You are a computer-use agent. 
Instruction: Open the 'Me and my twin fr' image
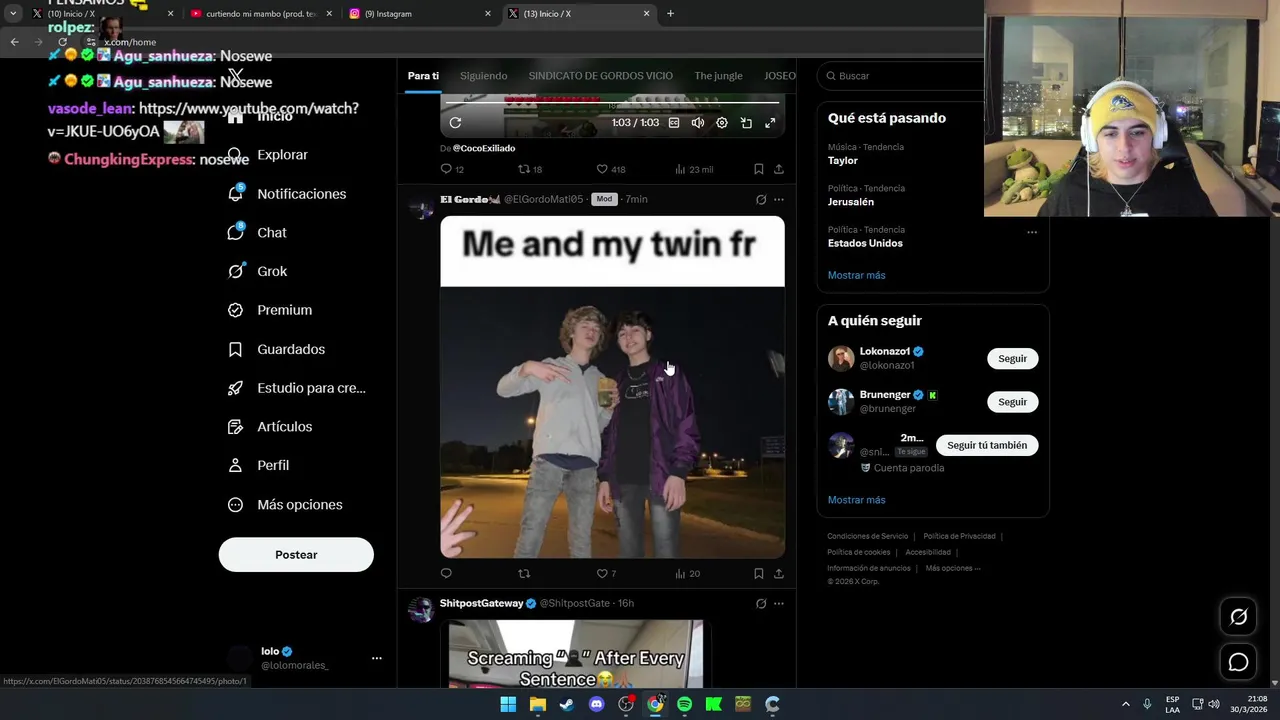[612, 387]
